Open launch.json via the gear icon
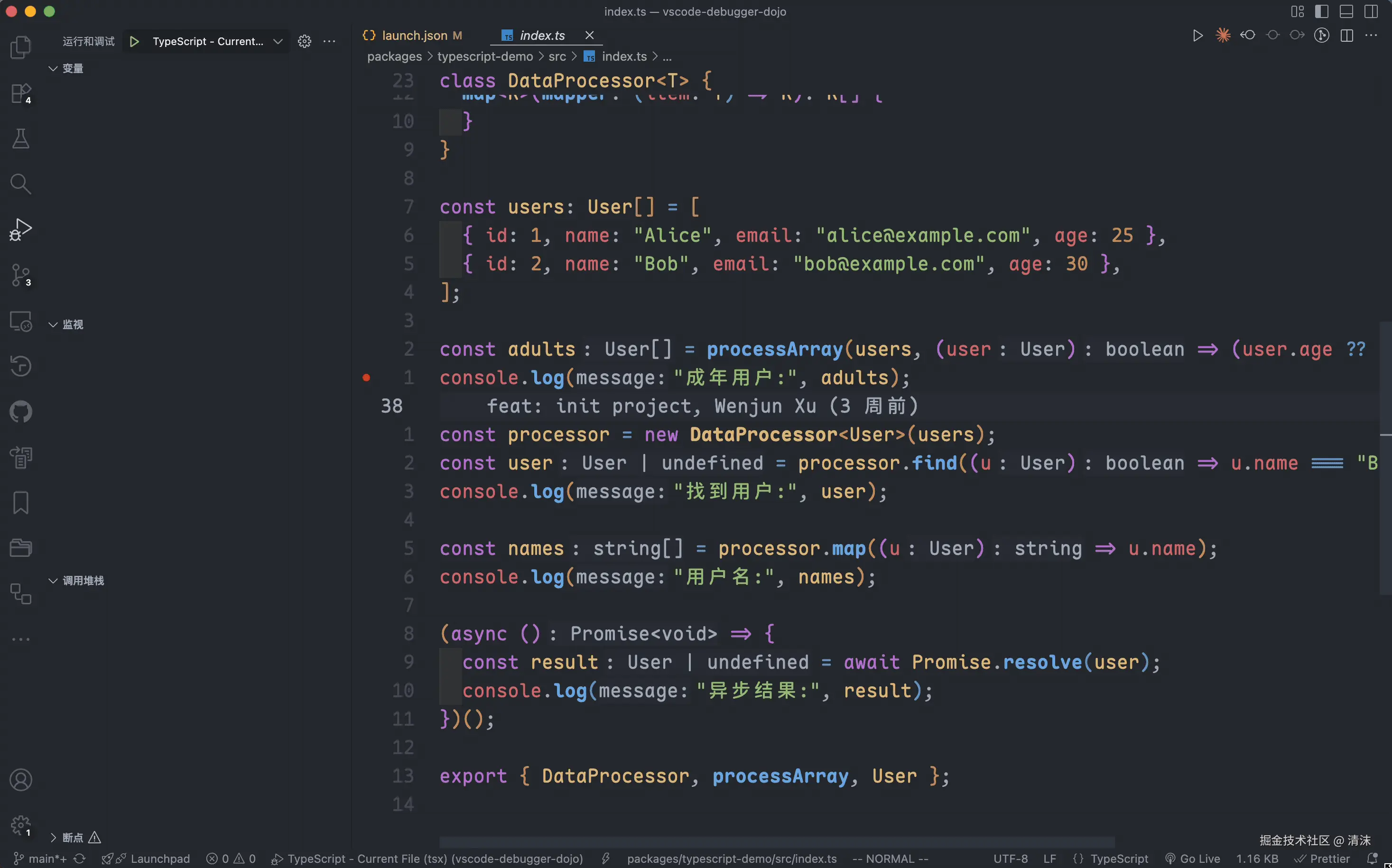The width and height of the screenshot is (1392, 868). (x=305, y=41)
